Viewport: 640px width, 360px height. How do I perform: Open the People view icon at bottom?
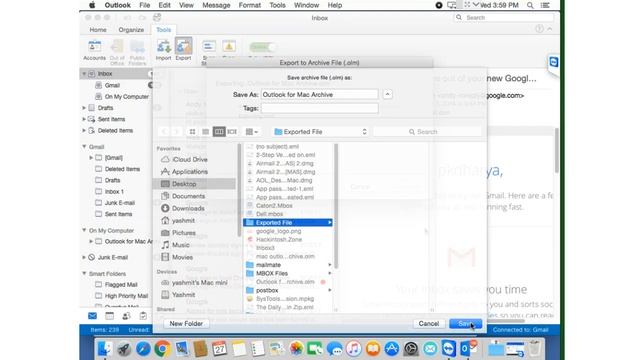coord(126,316)
